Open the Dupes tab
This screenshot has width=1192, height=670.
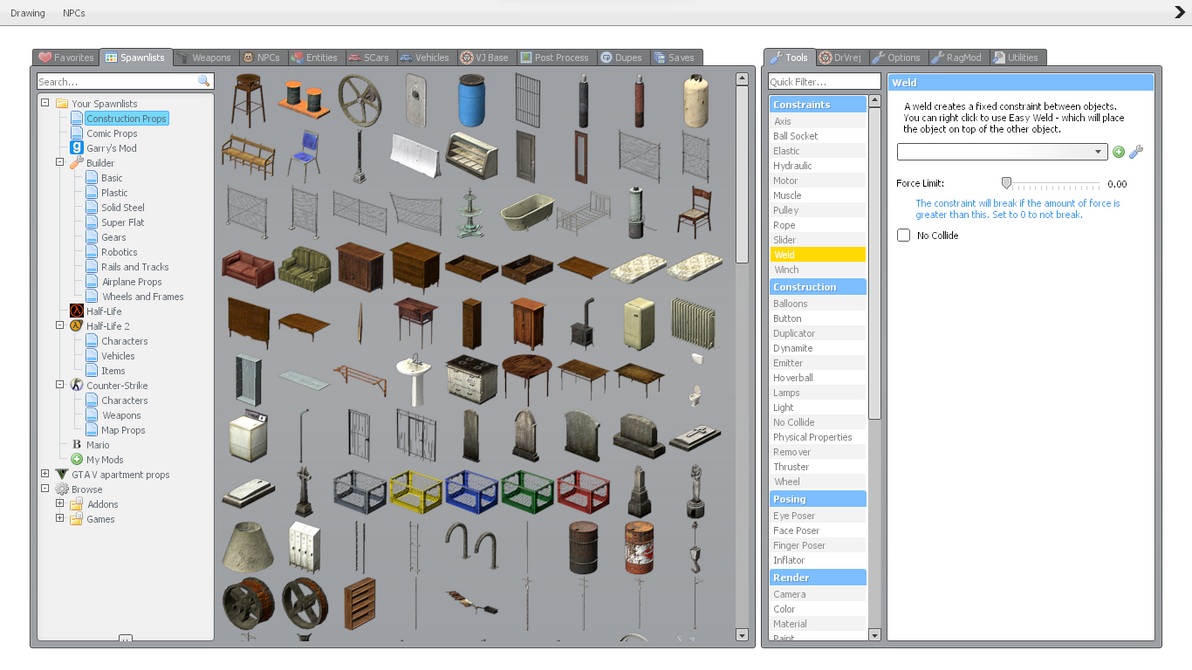[x=621, y=58]
